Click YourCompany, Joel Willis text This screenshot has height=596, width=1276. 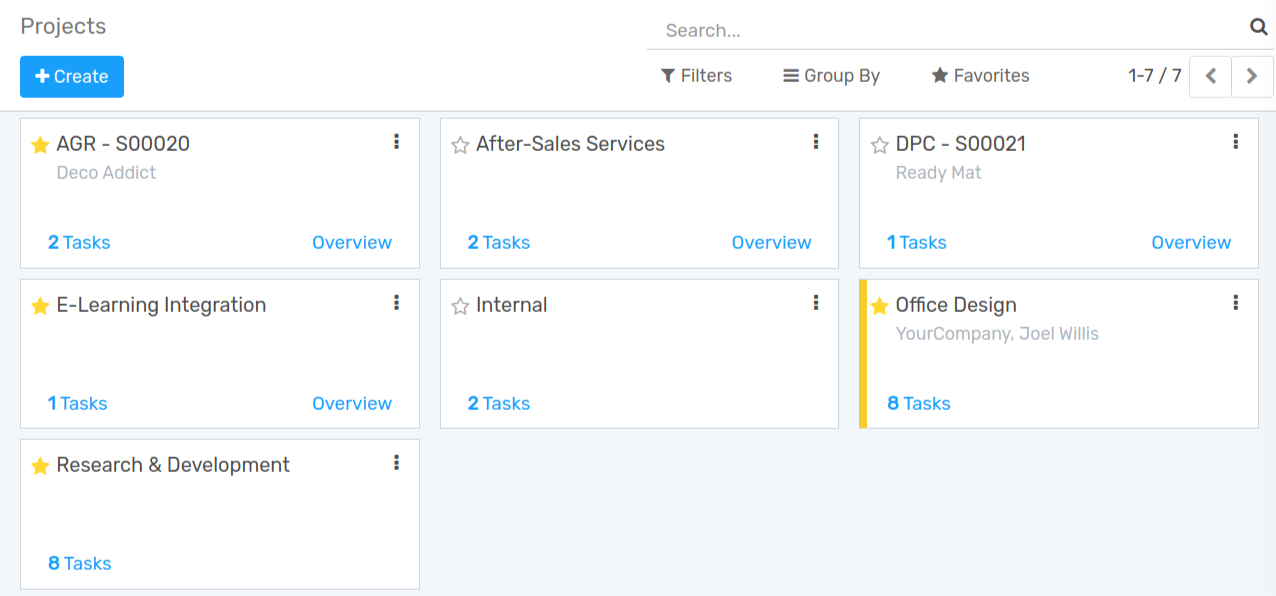tap(997, 333)
